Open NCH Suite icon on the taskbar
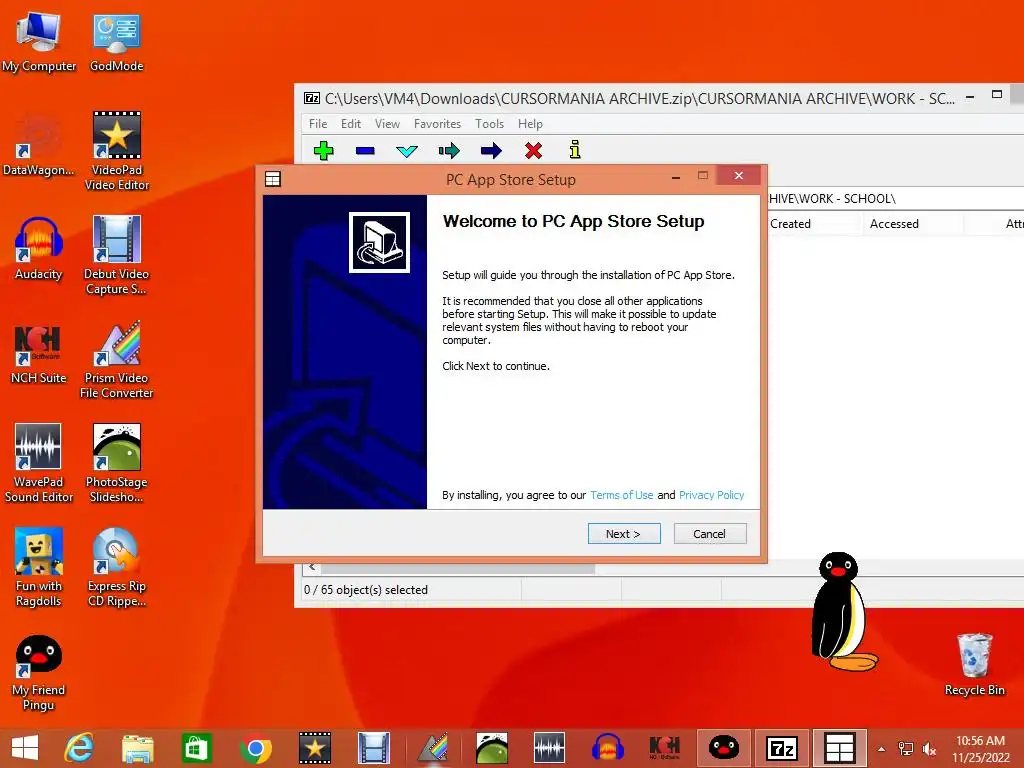 pos(665,748)
